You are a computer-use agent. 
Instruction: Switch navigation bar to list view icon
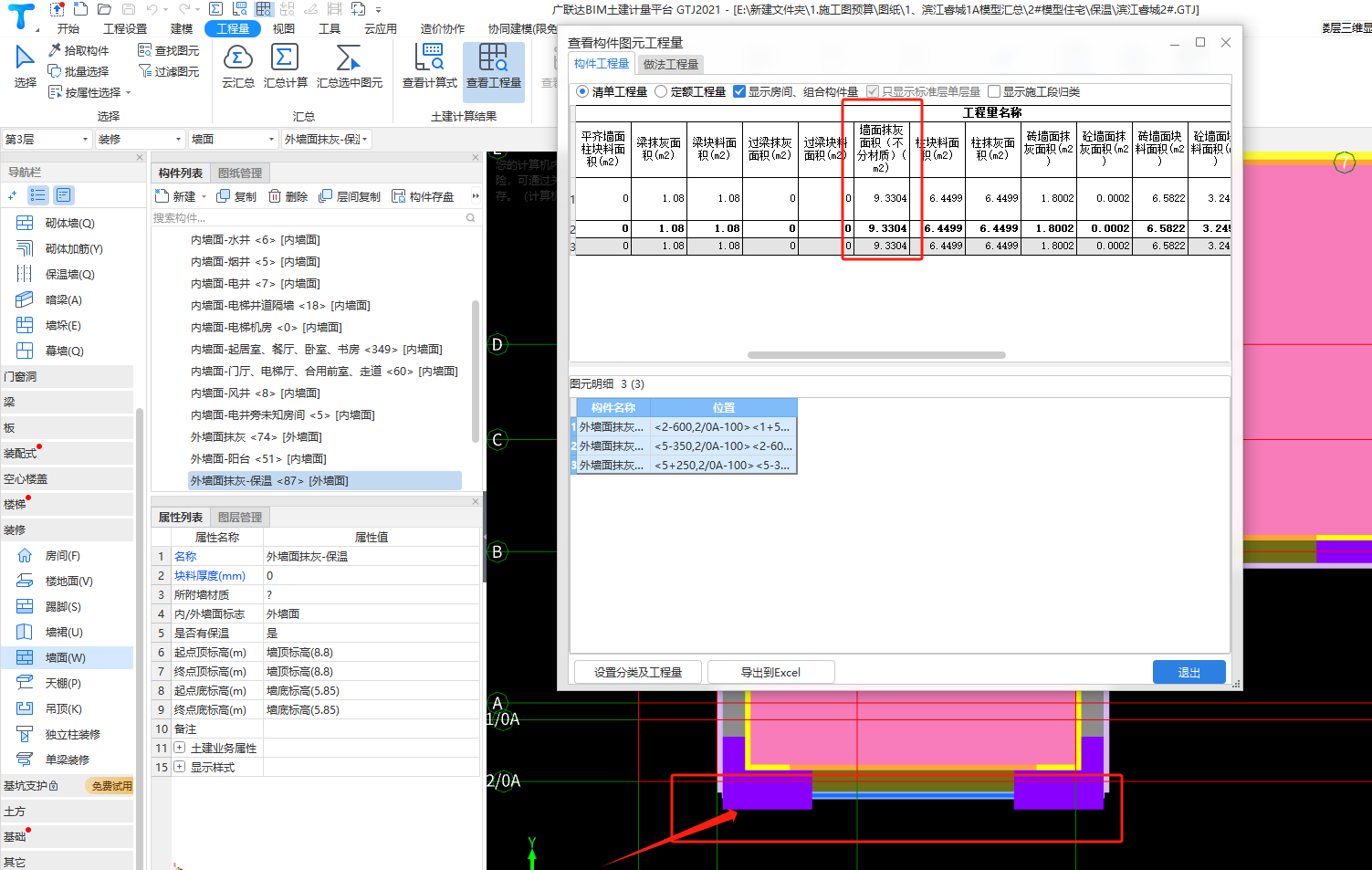tap(37, 194)
